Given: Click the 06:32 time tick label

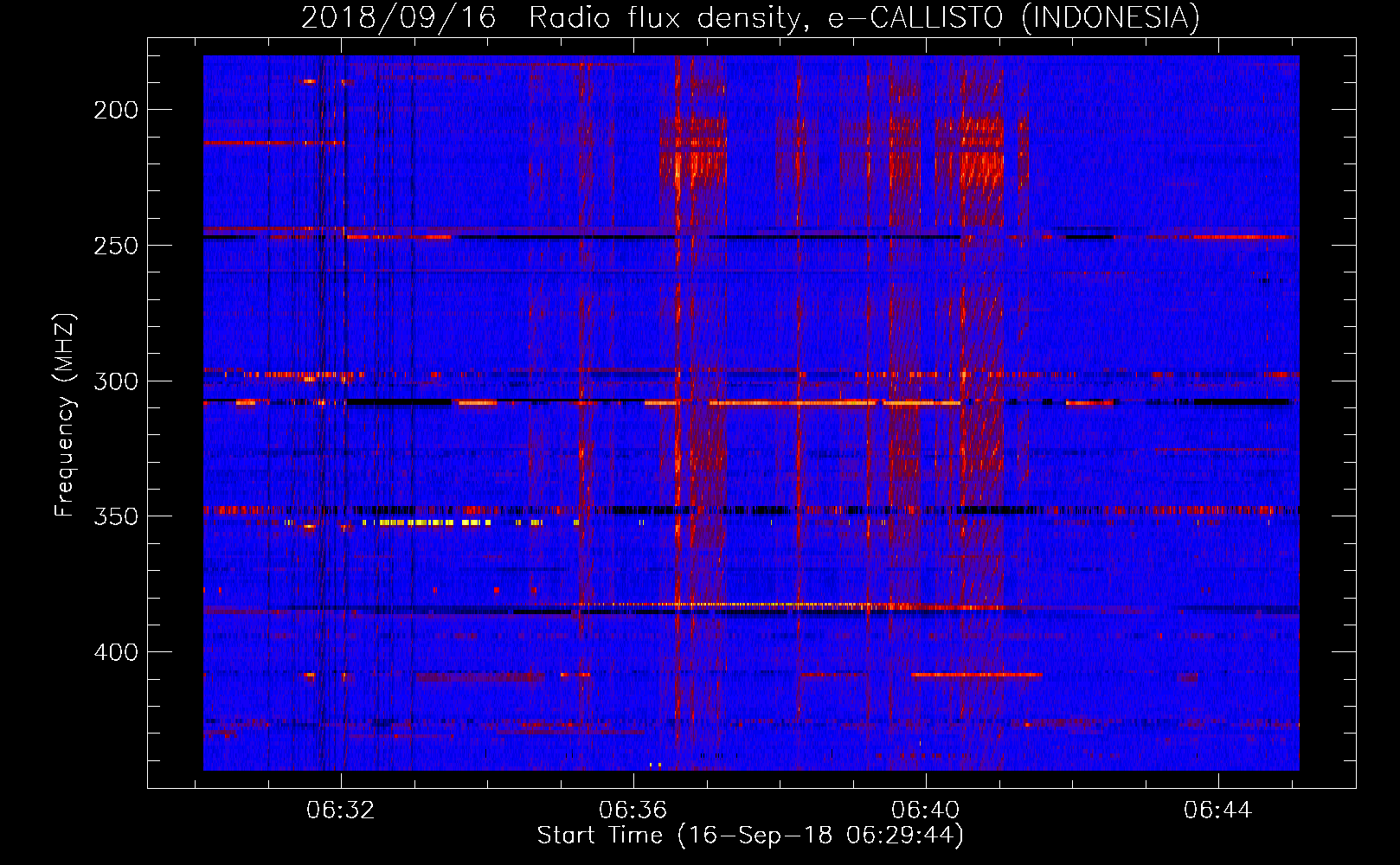Looking at the screenshot, I should [341, 811].
